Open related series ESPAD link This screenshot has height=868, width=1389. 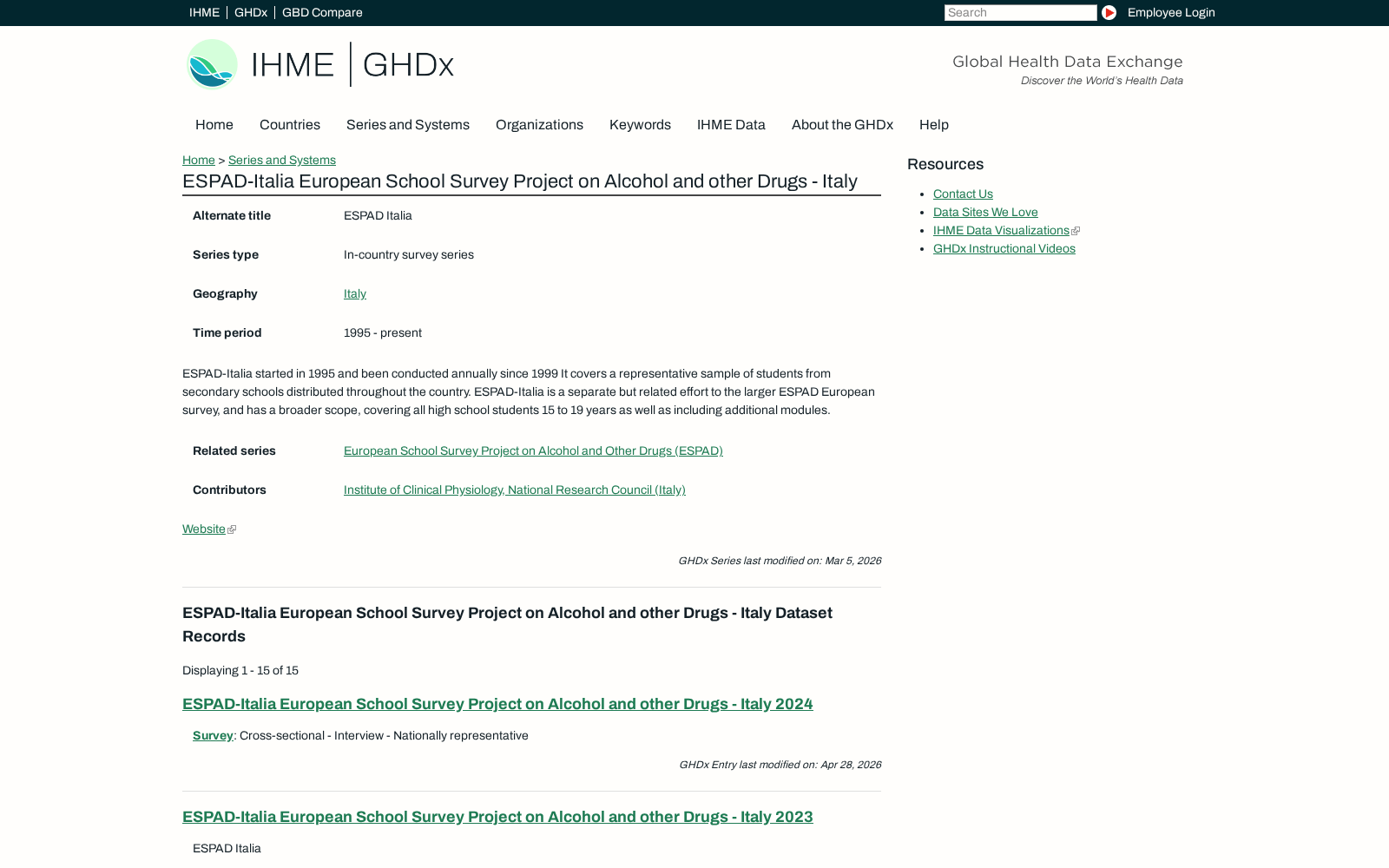[x=533, y=450]
